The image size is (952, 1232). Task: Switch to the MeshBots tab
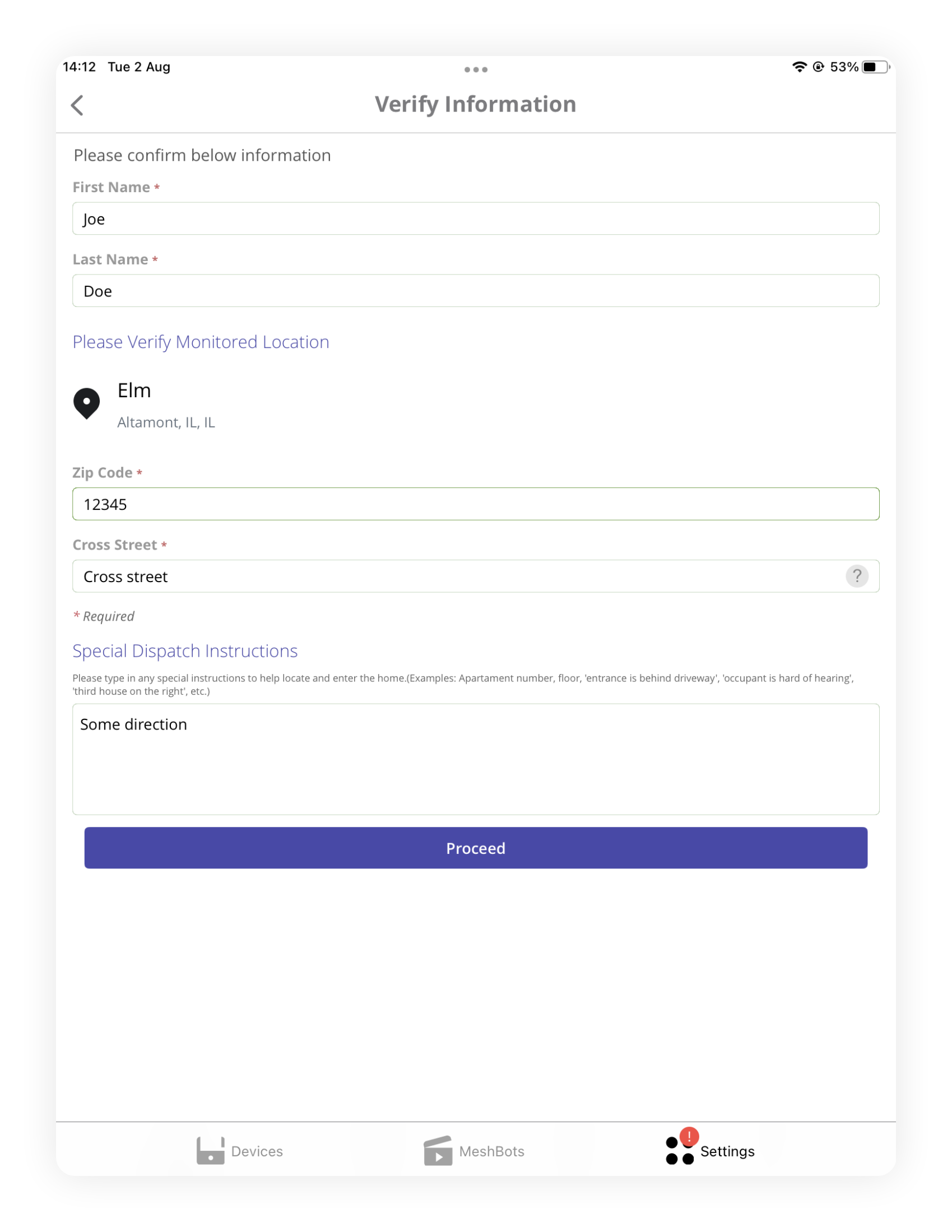[474, 1151]
